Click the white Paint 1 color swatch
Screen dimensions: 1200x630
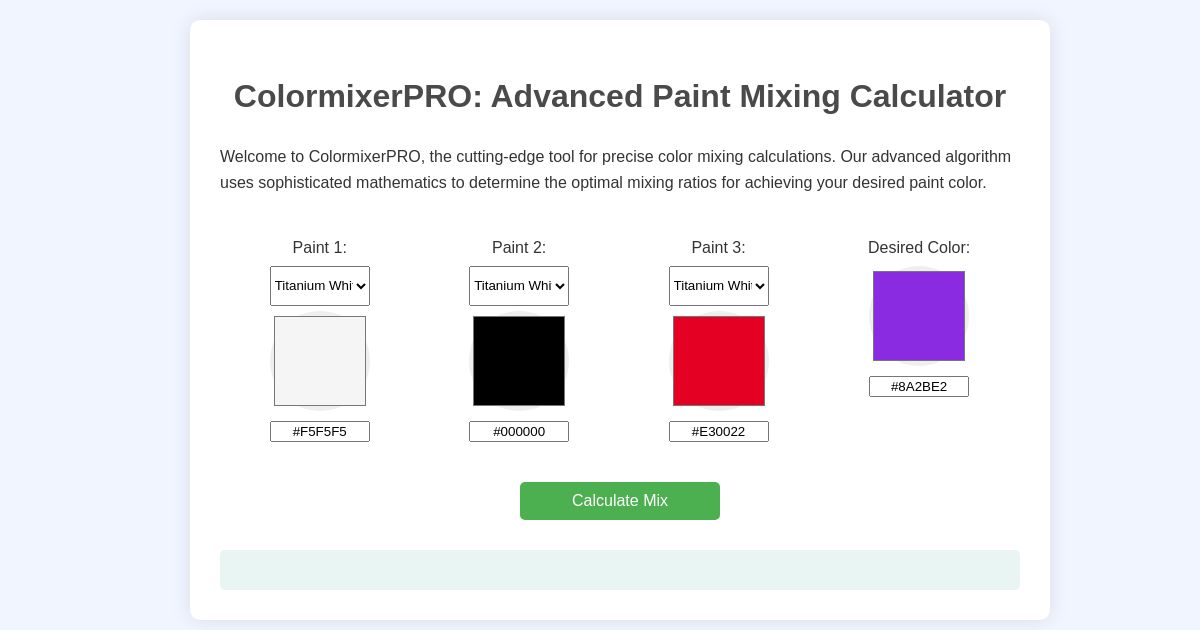tap(320, 361)
